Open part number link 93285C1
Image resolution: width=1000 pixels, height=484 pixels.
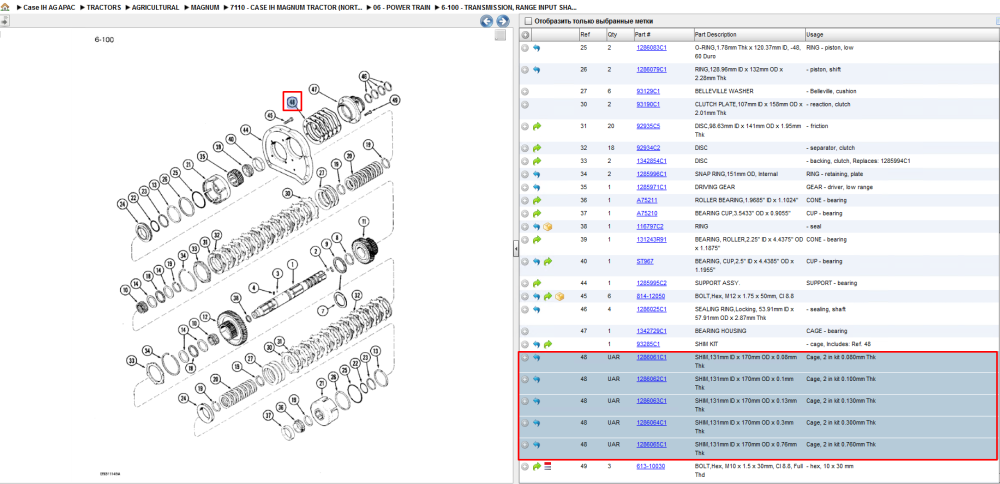(x=648, y=344)
